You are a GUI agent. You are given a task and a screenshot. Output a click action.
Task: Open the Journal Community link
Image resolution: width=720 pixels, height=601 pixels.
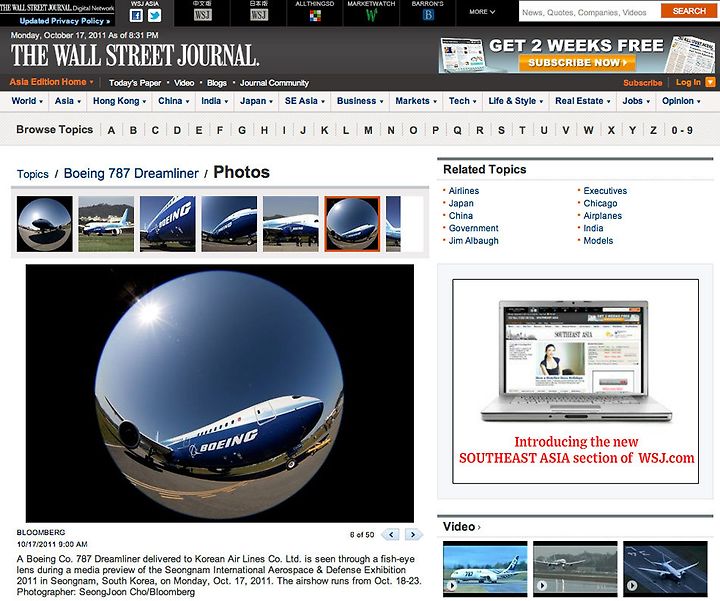click(x=274, y=83)
